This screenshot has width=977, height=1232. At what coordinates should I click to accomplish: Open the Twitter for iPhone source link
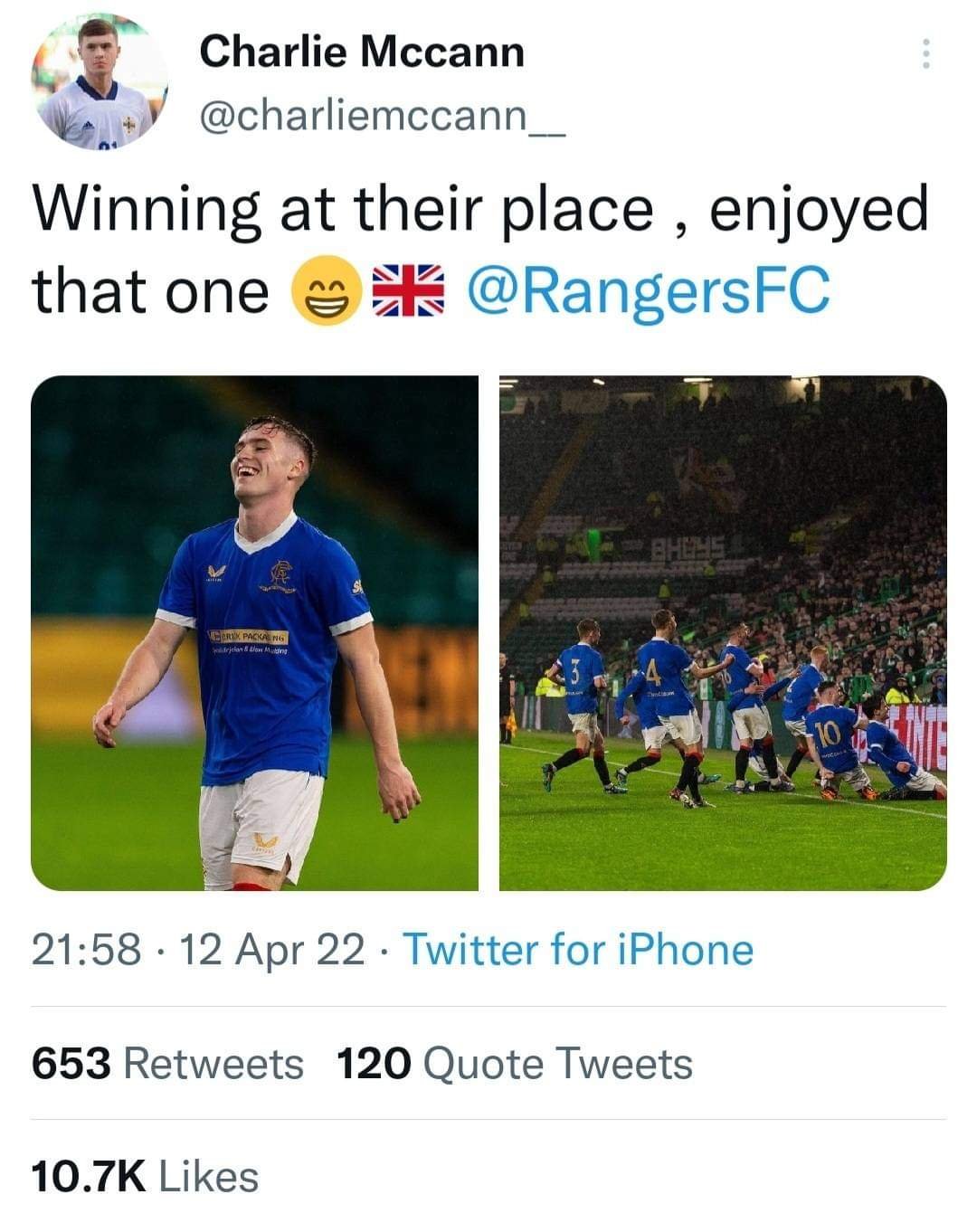577,950
